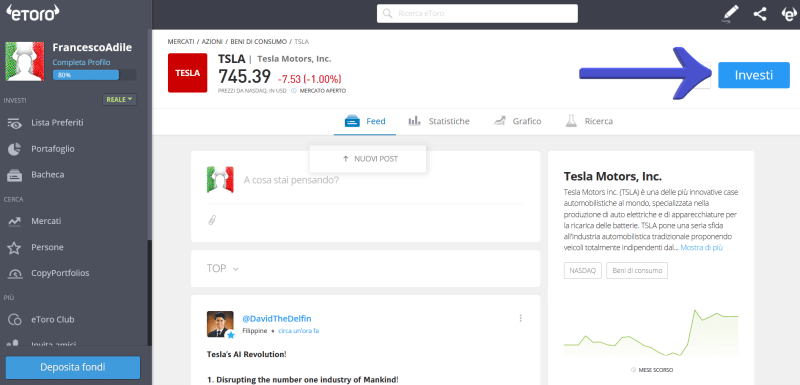Click the Ricerca eToro search field
The width and height of the screenshot is (800, 385).
pos(477,14)
